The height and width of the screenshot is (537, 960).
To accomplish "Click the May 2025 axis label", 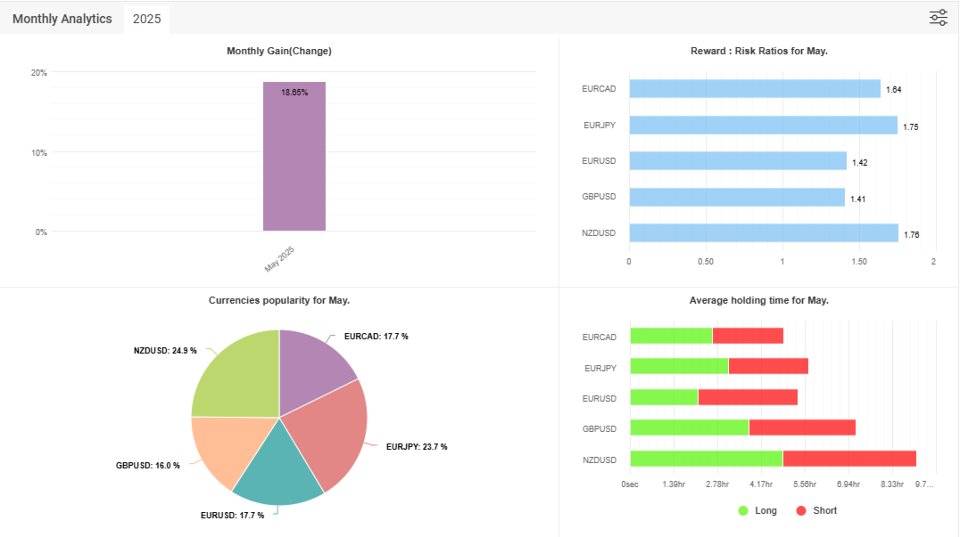I will coord(280,259).
